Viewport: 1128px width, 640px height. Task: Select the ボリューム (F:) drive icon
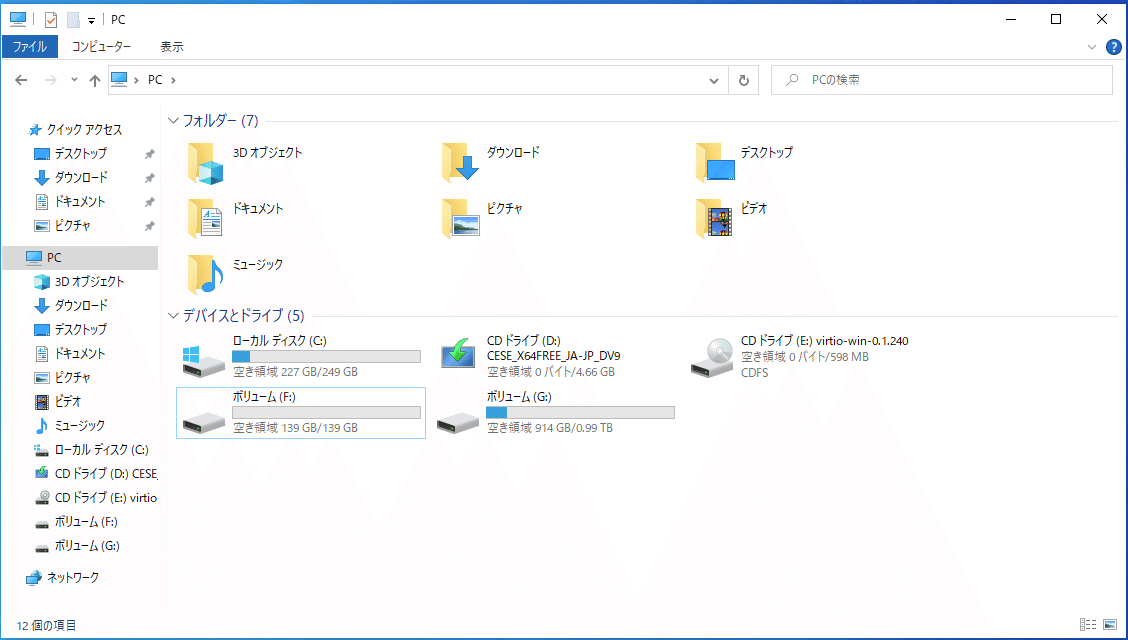click(204, 423)
